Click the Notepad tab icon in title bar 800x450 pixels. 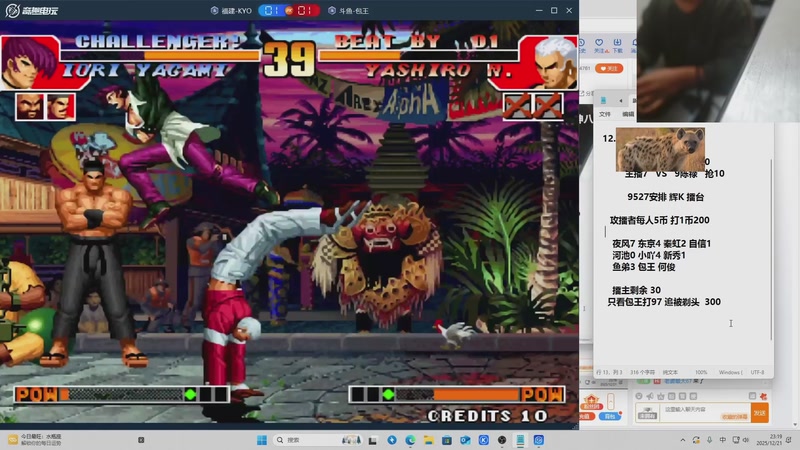click(604, 101)
